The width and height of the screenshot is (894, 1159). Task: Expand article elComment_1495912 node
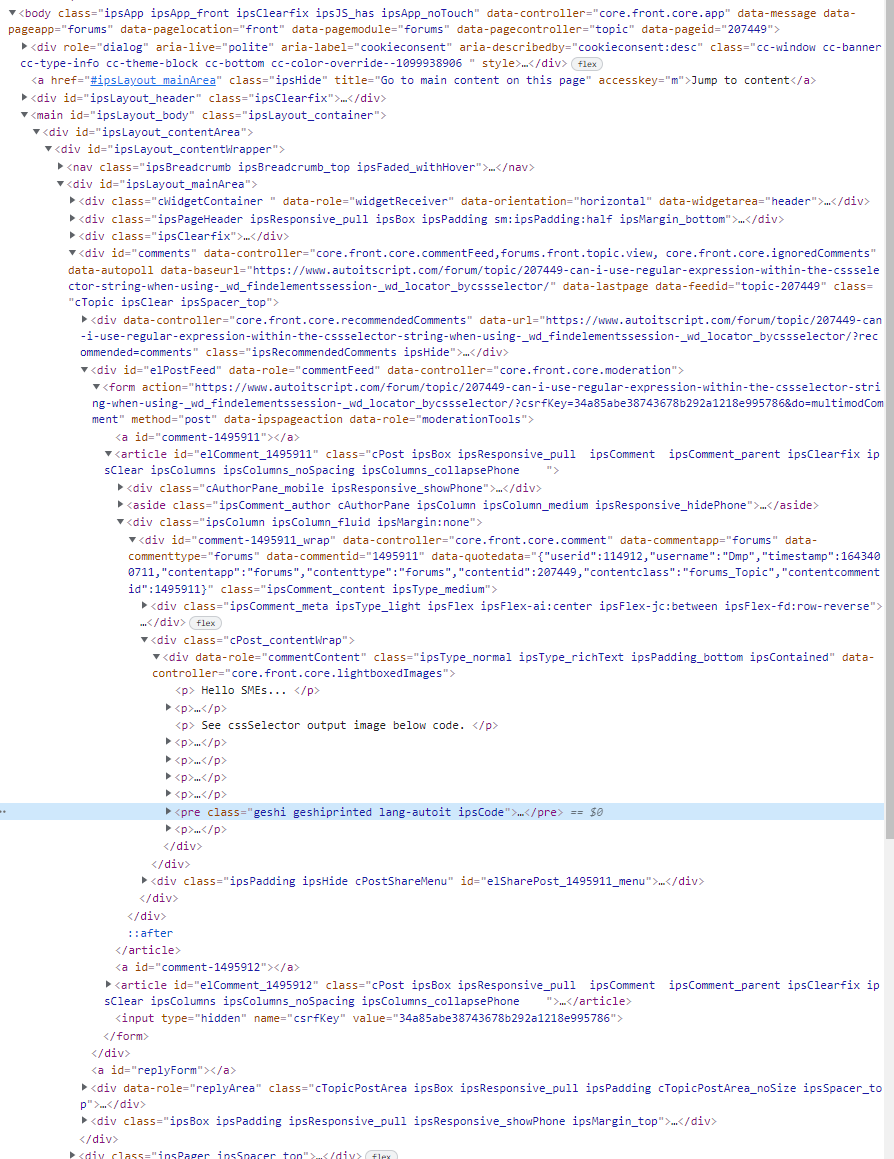click(109, 985)
